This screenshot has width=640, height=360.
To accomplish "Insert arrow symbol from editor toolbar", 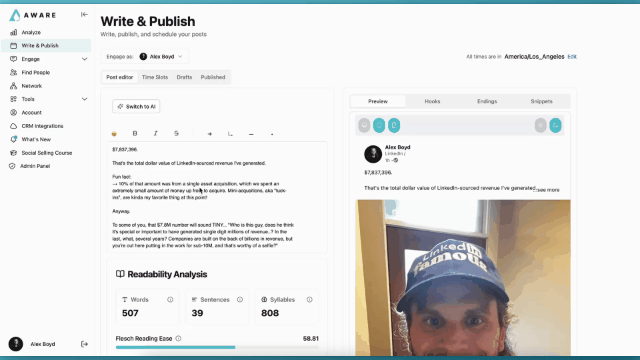I will pos(209,133).
